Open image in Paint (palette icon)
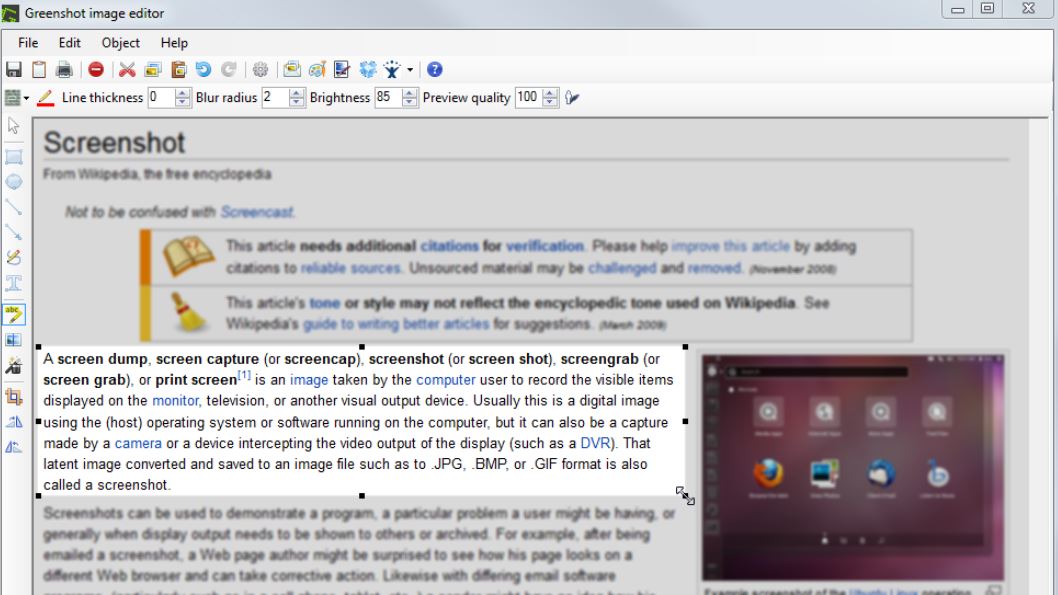The image size is (1058, 595). [317, 69]
